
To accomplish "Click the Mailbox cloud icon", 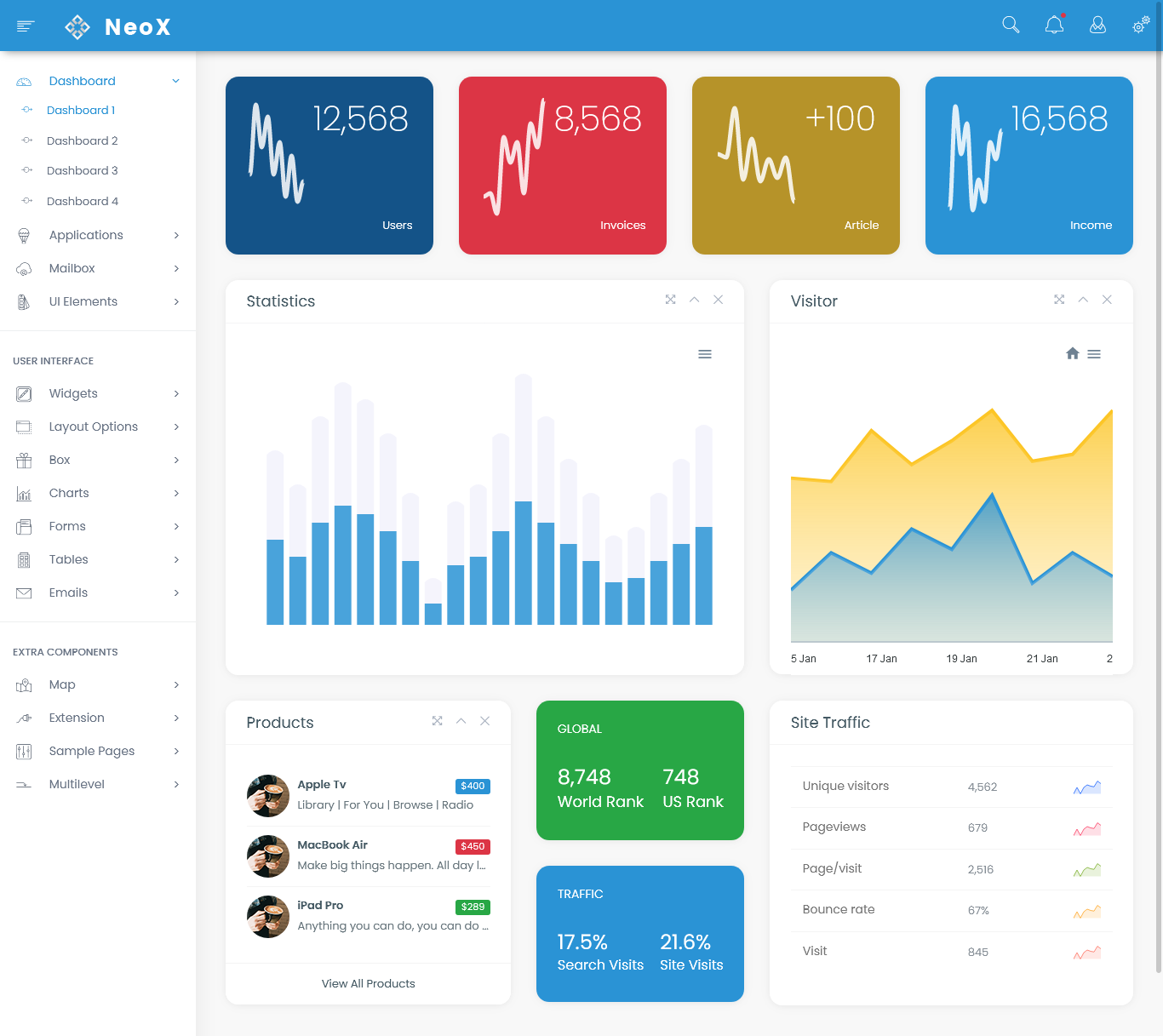I will 24,269.
